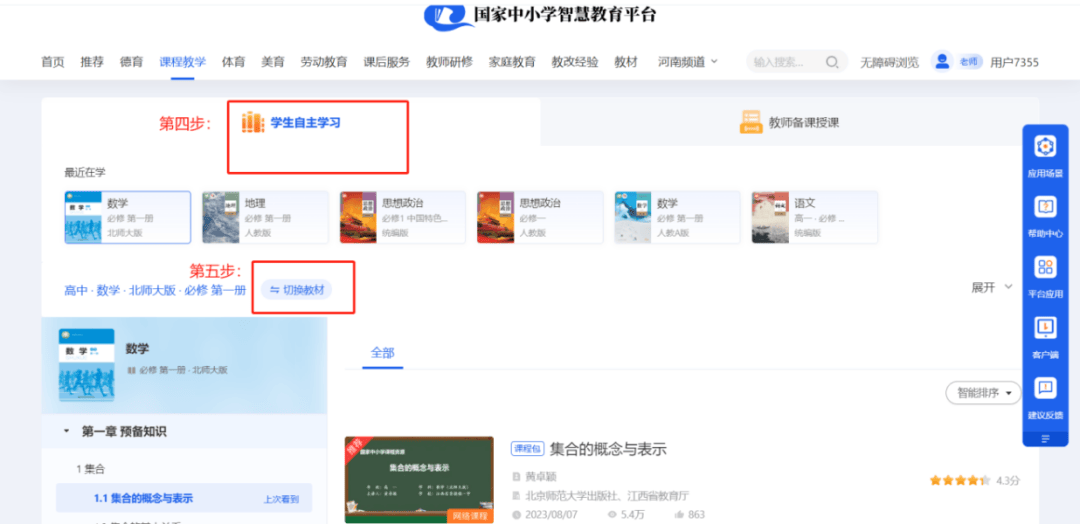Select the 全部 resource tab

pos(382,353)
